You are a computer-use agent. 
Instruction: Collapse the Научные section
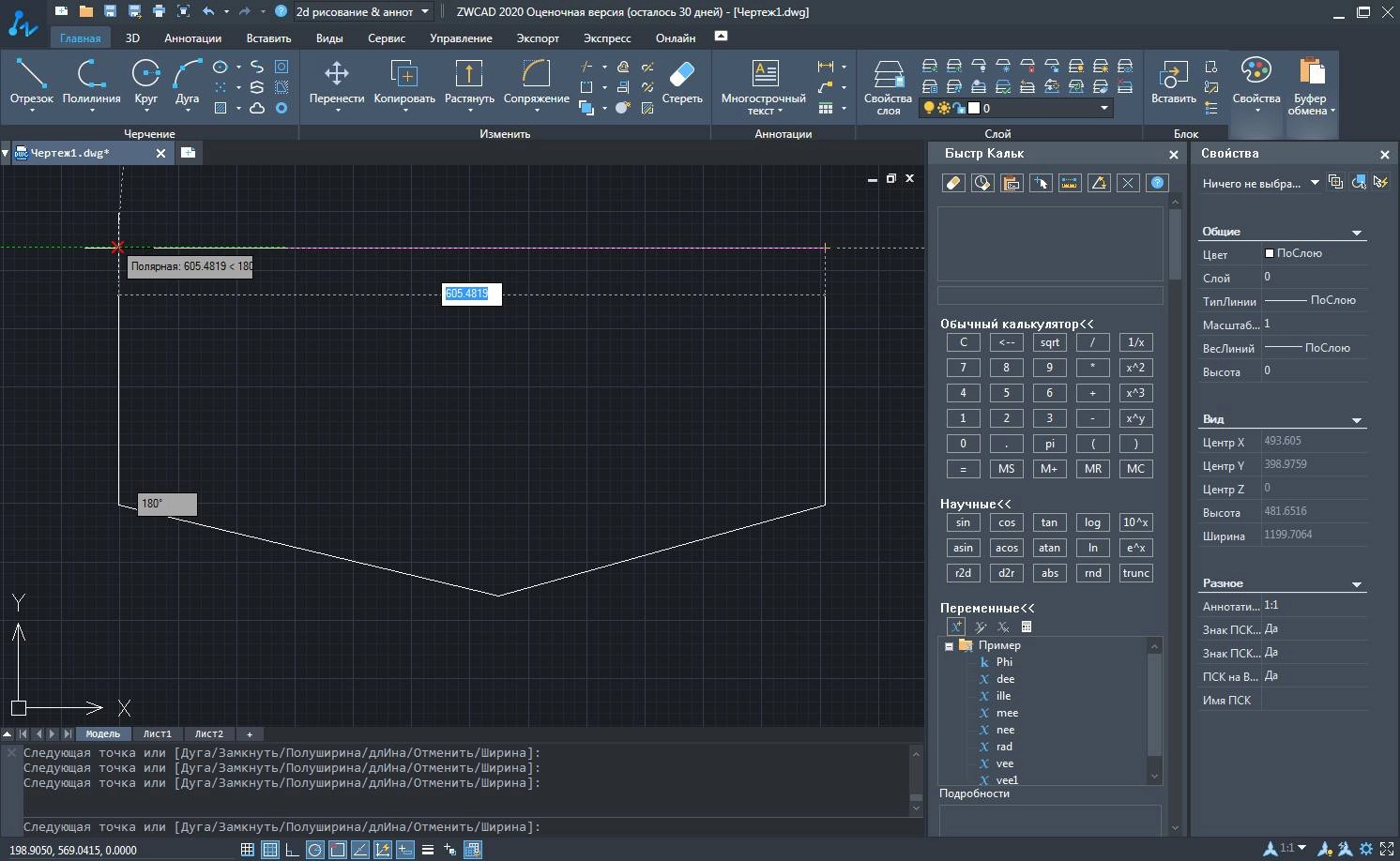tap(976, 504)
